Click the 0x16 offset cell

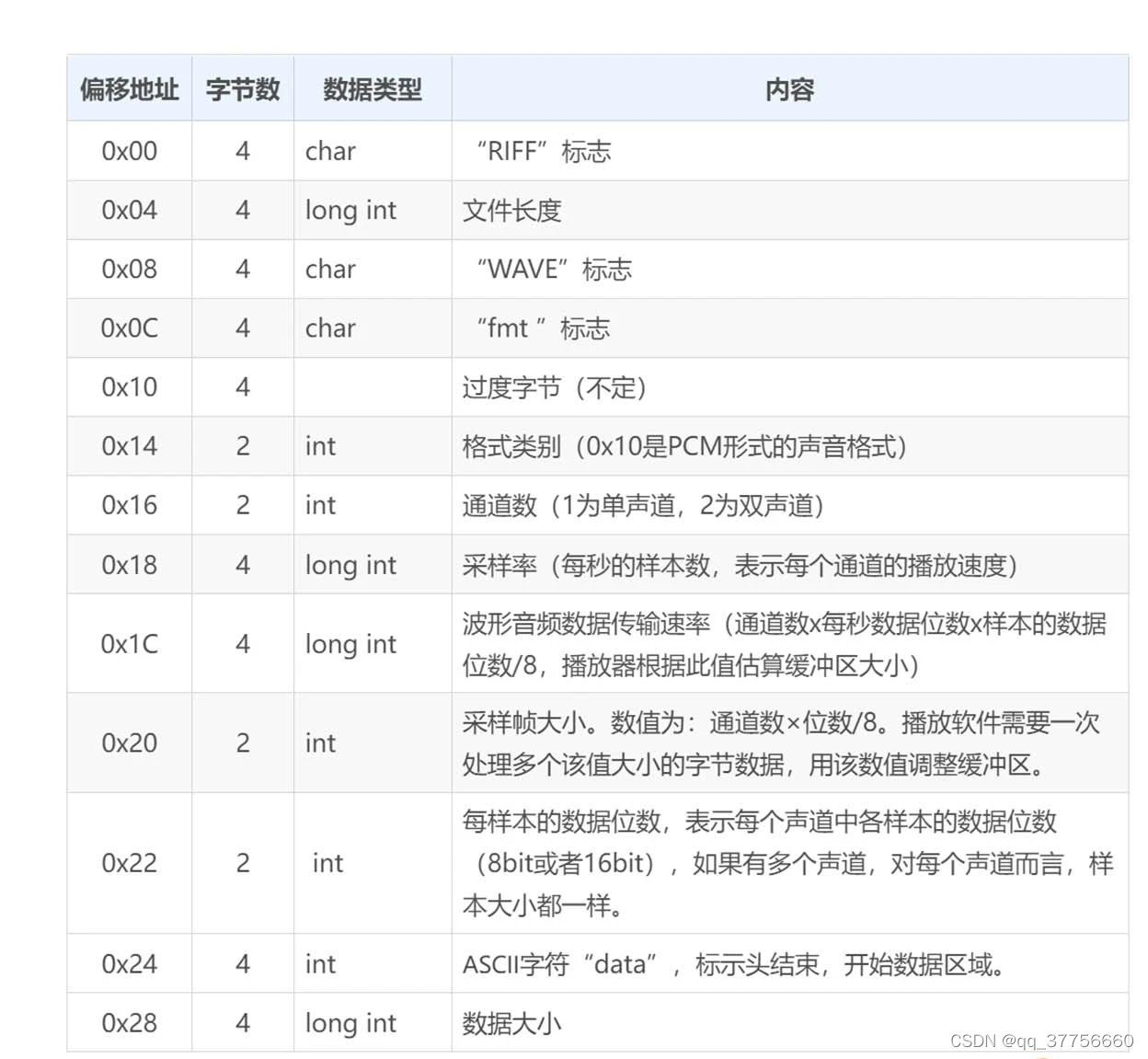(x=129, y=505)
